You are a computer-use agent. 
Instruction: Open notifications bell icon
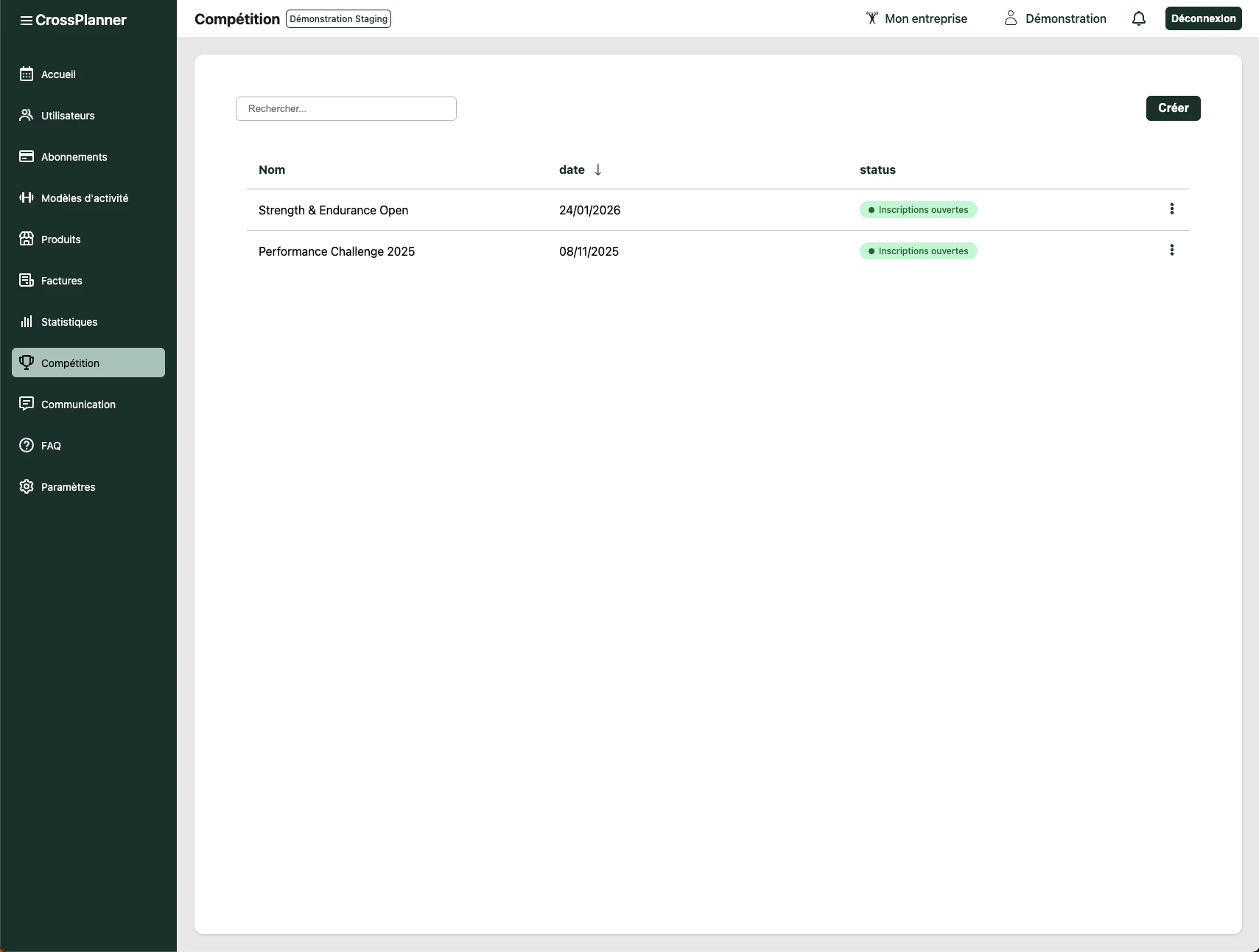1138,18
